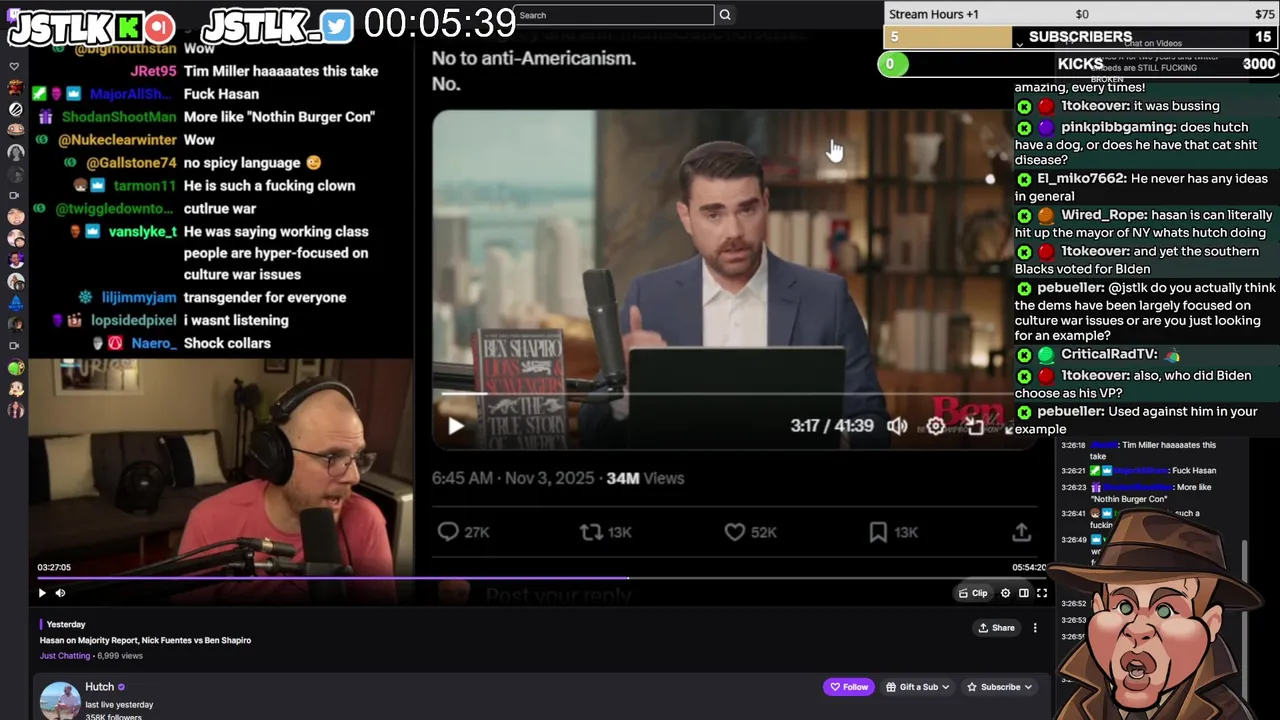Enter fullscreen in the Twitch player
The width and height of the screenshot is (1280, 720).
click(x=1041, y=593)
